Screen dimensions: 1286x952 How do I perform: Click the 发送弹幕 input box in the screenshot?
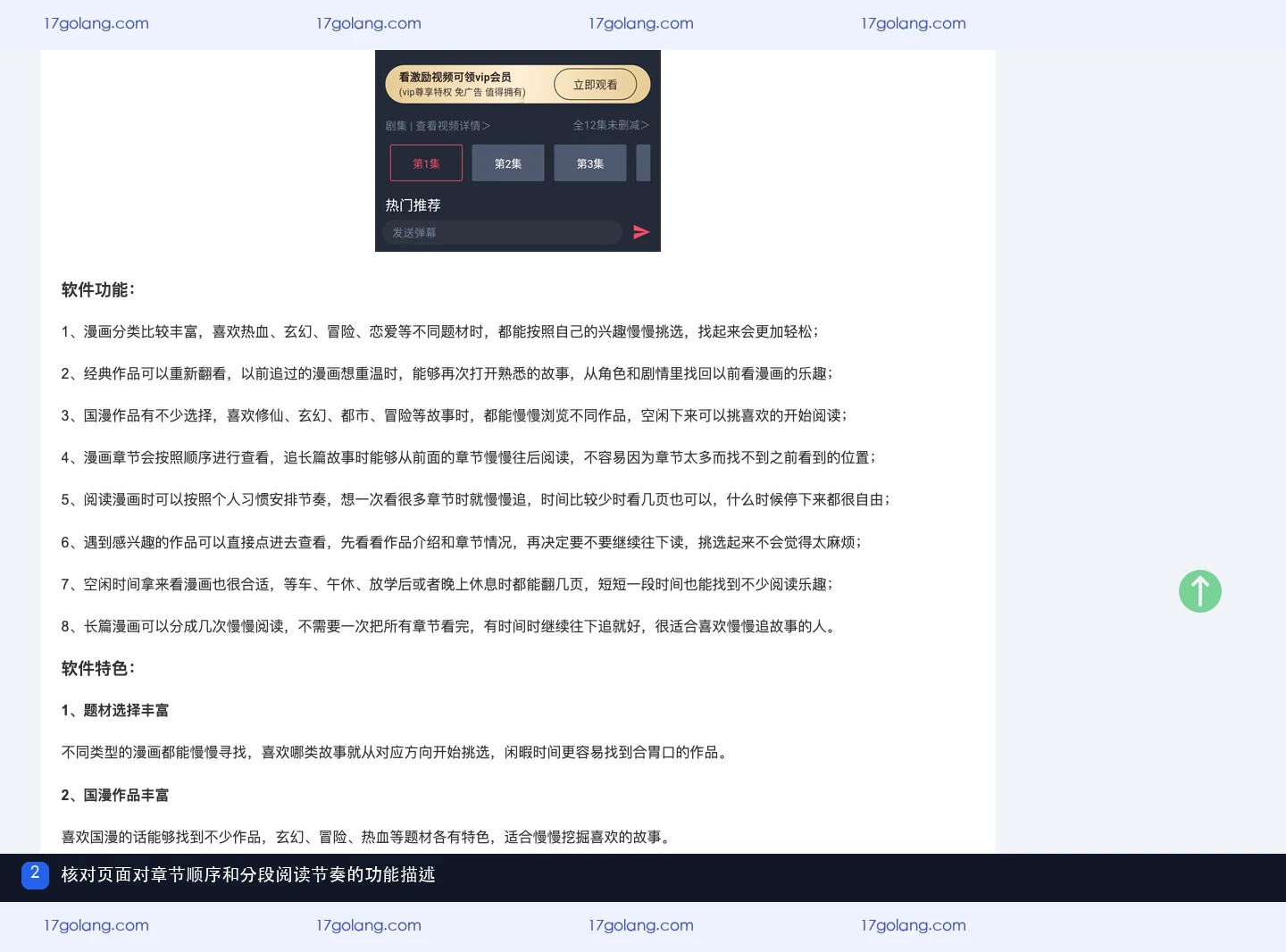tap(503, 232)
